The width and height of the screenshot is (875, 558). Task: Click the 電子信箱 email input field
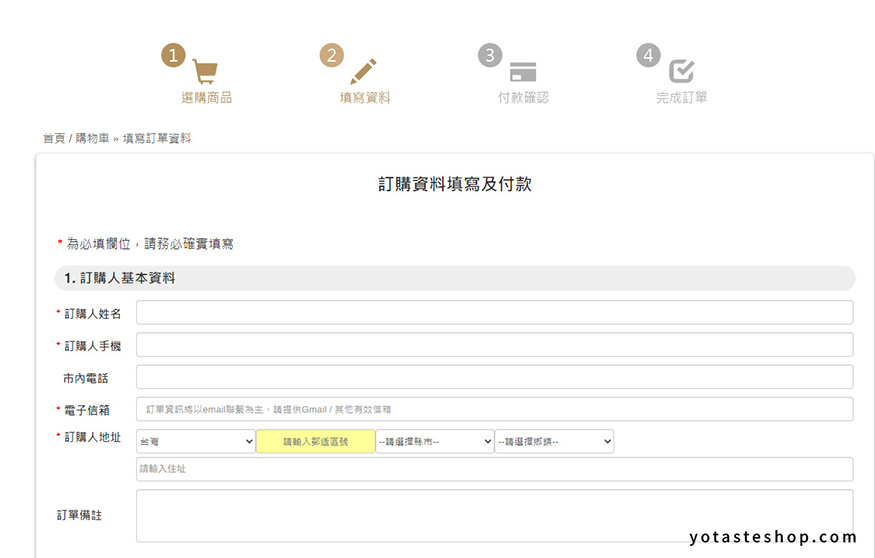(x=494, y=410)
